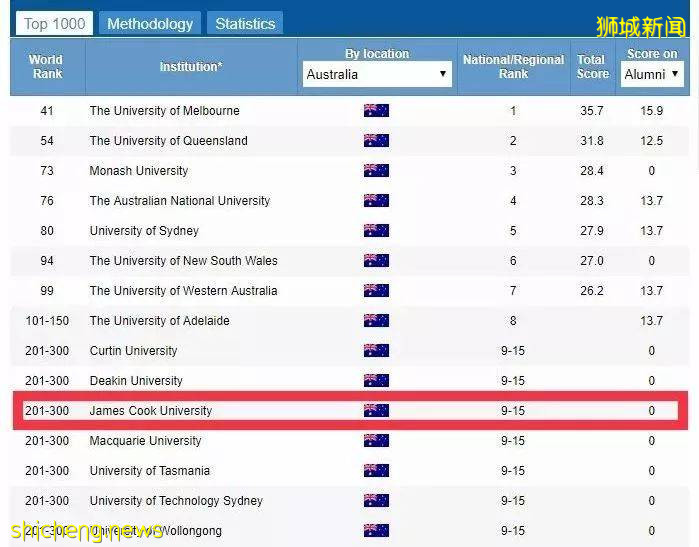Viewport: 699px width, 547px height.
Task: Open The Australian National University link
Action: click(180, 201)
